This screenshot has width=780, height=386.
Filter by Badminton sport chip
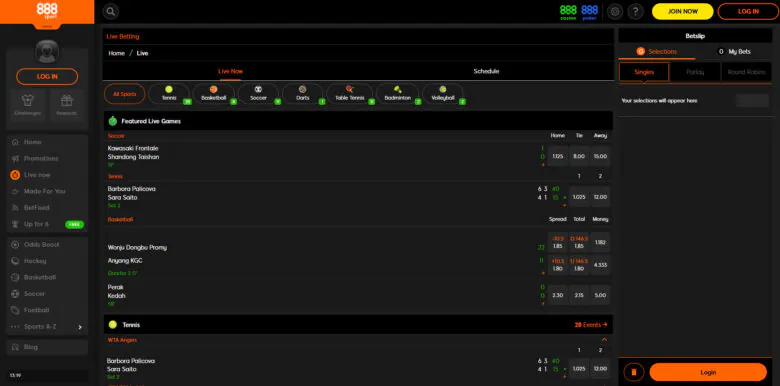(x=397, y=94)
